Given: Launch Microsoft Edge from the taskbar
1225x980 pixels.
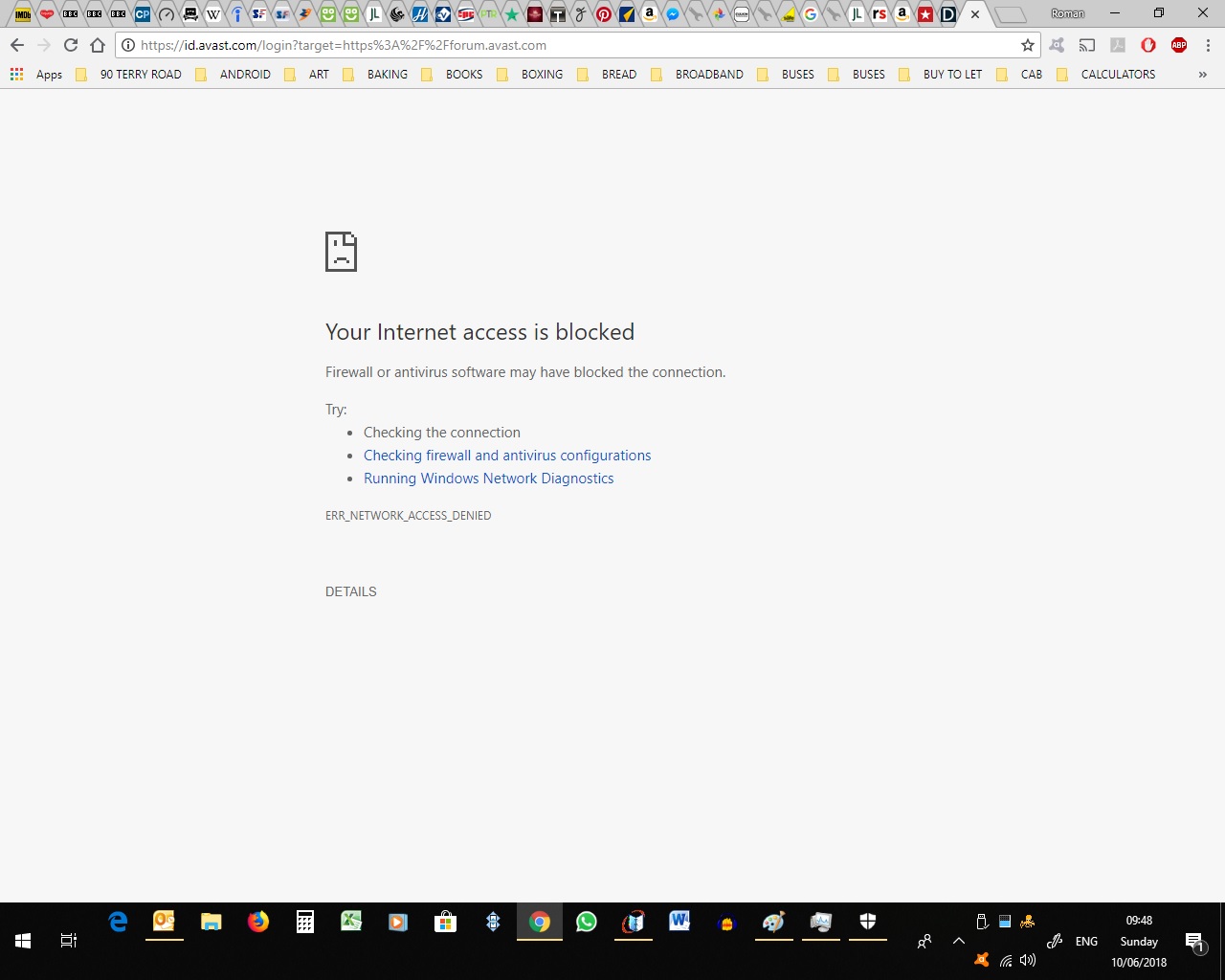Looking at the screenshot, I should (x=118, y=922).
